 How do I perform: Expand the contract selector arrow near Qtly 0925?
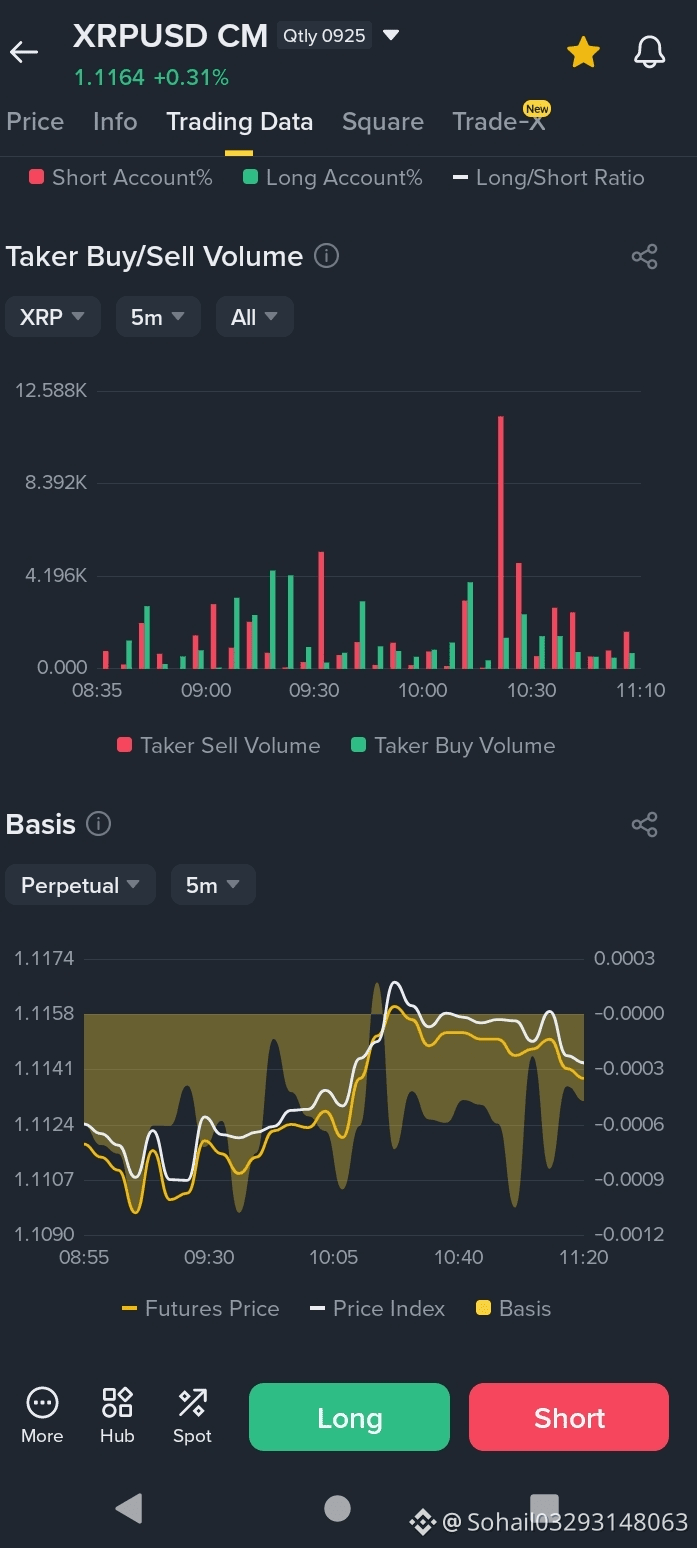click(392, 36)
